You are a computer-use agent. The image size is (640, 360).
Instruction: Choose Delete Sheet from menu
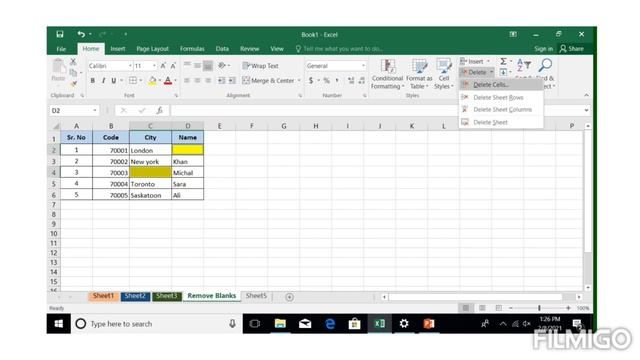[x=501, y=122]
